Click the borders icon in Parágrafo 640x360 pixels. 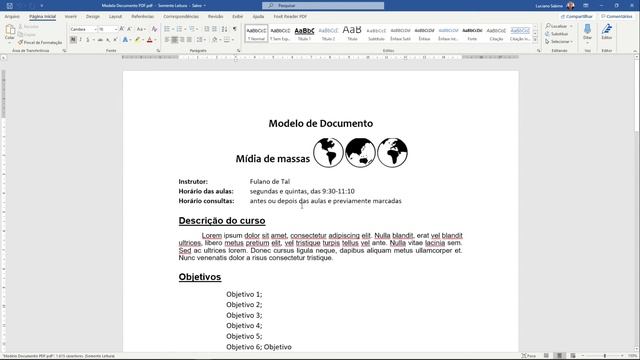coord(227,40)
